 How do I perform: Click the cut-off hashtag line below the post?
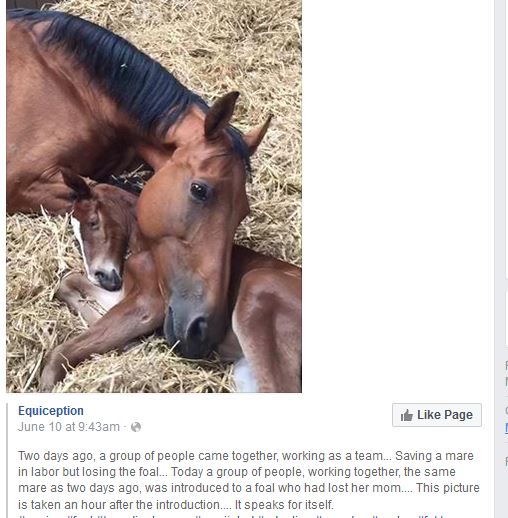(x=233, y=516)
